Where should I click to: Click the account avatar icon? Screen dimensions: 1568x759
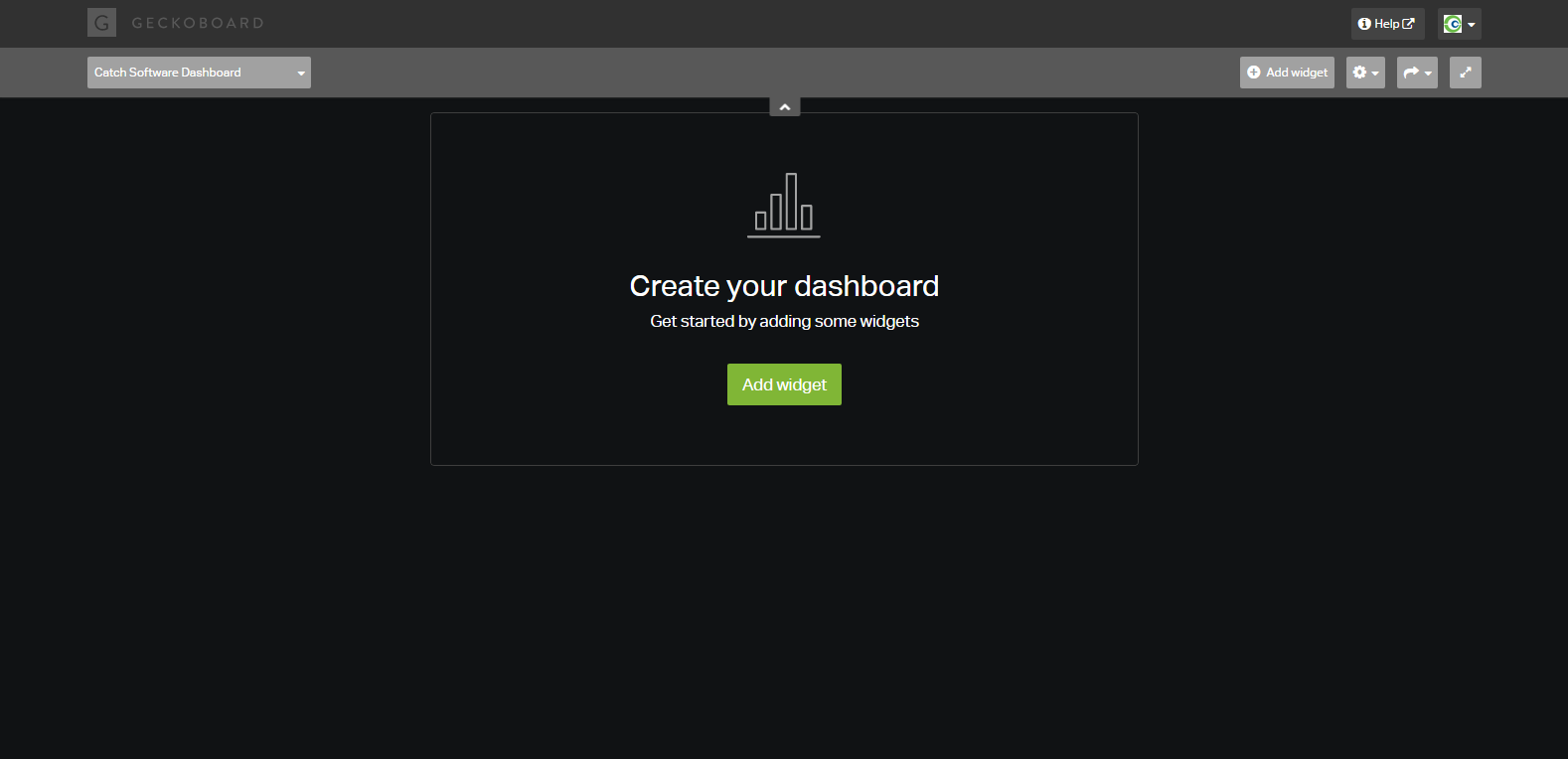click(1452, 24)
